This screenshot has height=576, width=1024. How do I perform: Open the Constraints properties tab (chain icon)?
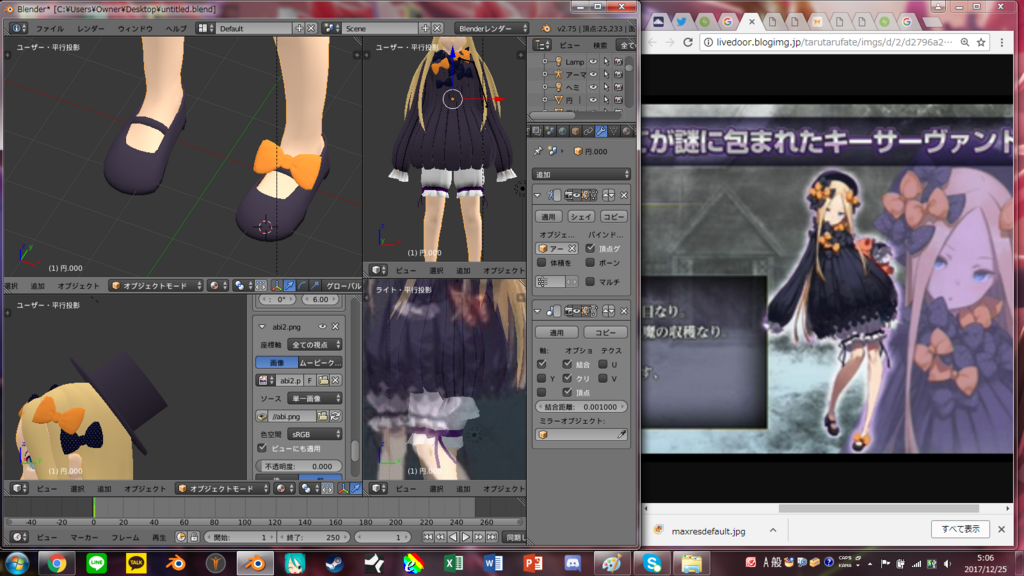click(588, 131)
